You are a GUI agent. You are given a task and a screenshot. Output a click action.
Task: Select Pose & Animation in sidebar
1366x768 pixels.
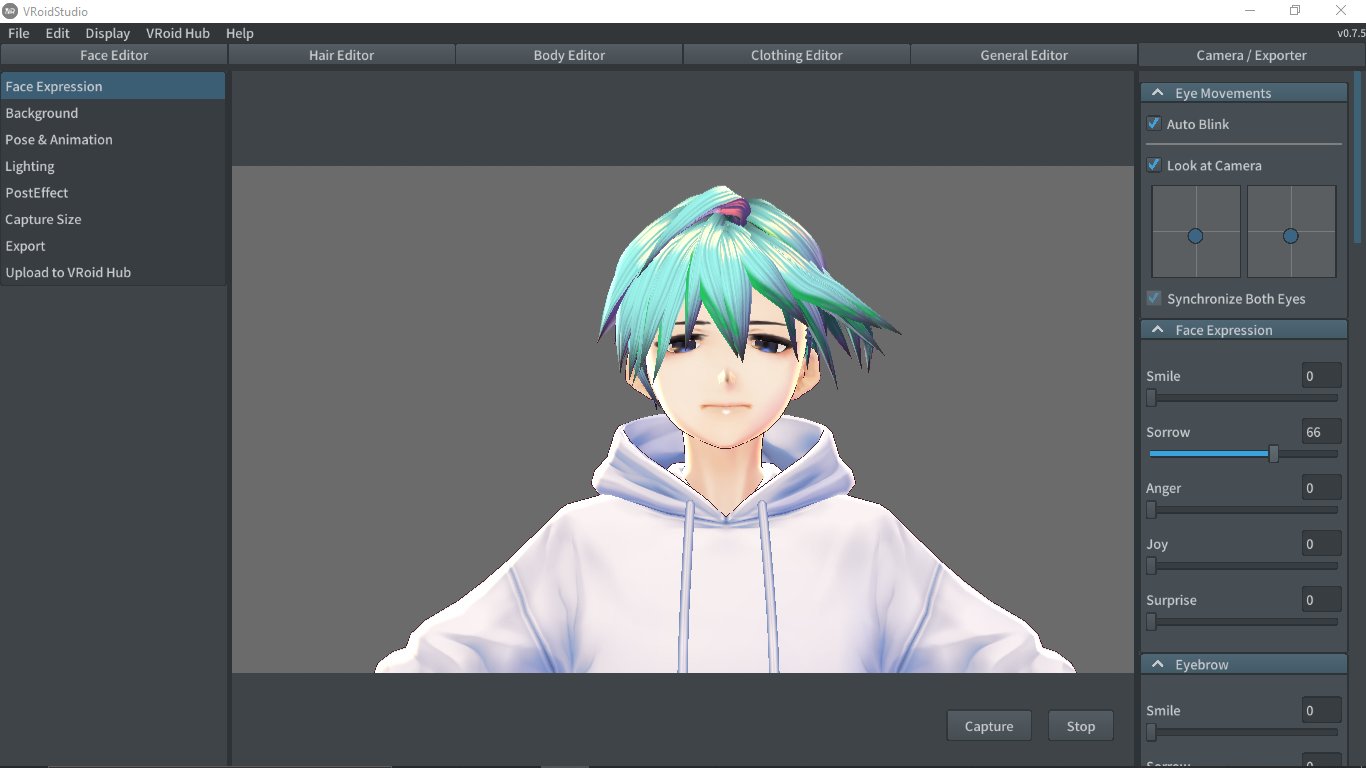point(59,140)
